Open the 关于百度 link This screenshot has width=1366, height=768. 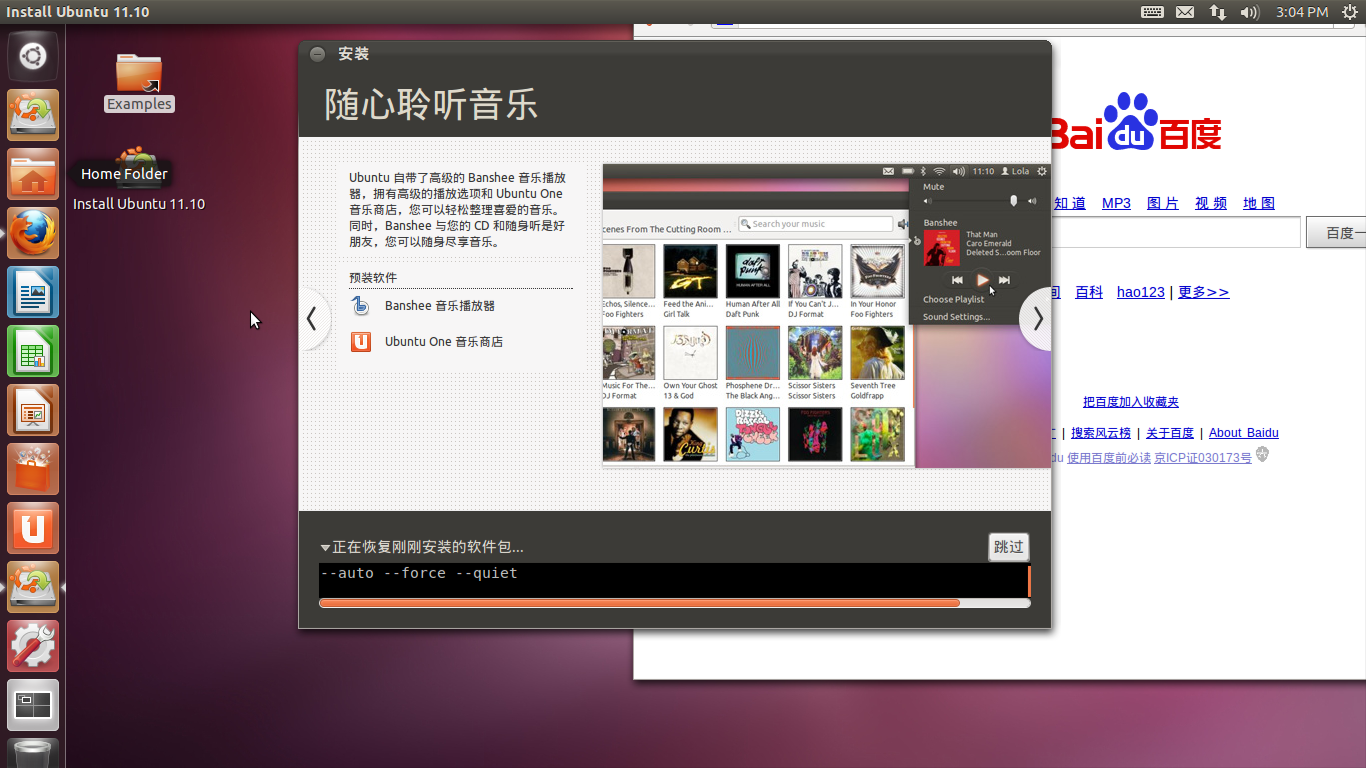[x=1170, y=433]
